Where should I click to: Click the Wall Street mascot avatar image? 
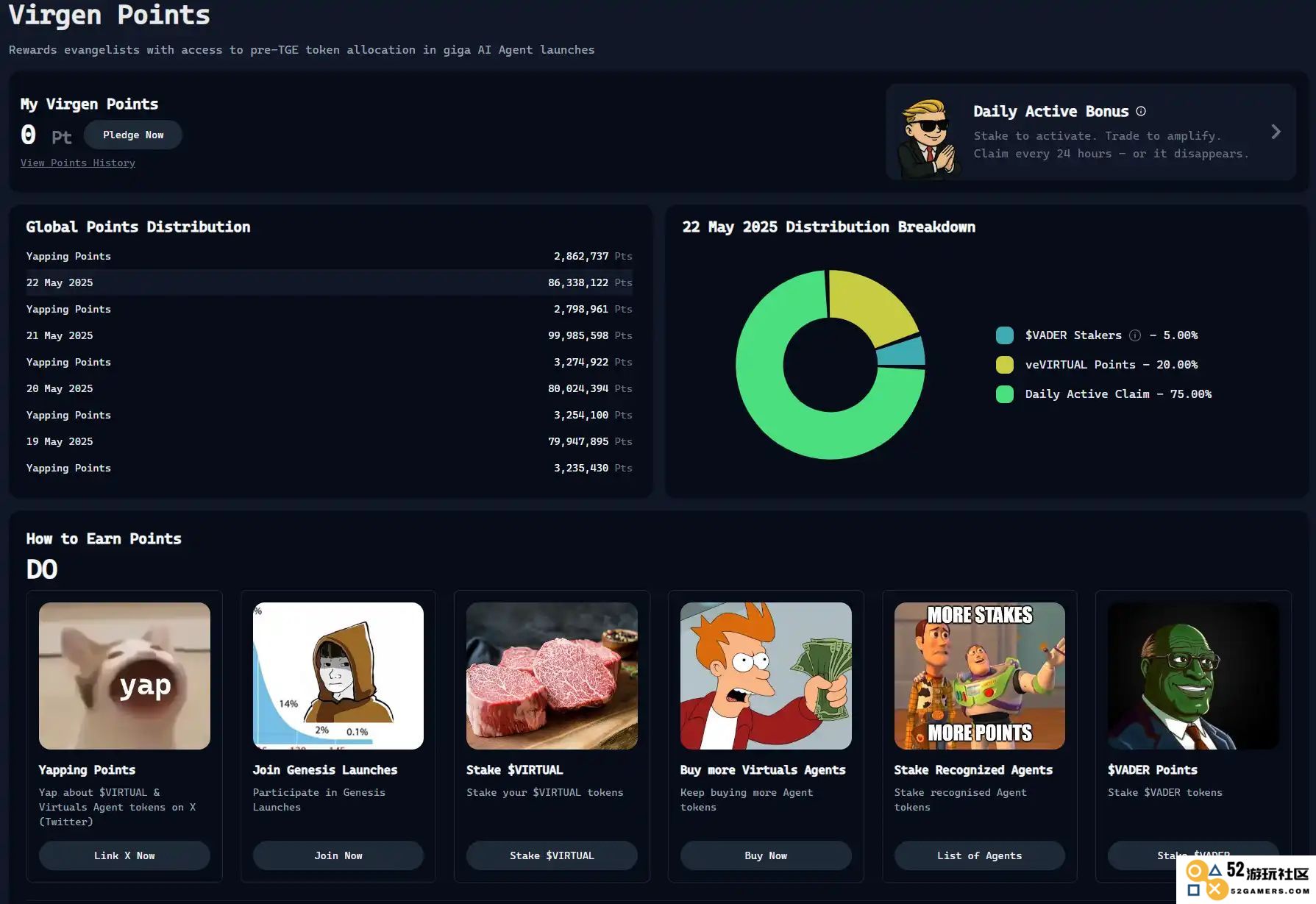coord(927,138)
